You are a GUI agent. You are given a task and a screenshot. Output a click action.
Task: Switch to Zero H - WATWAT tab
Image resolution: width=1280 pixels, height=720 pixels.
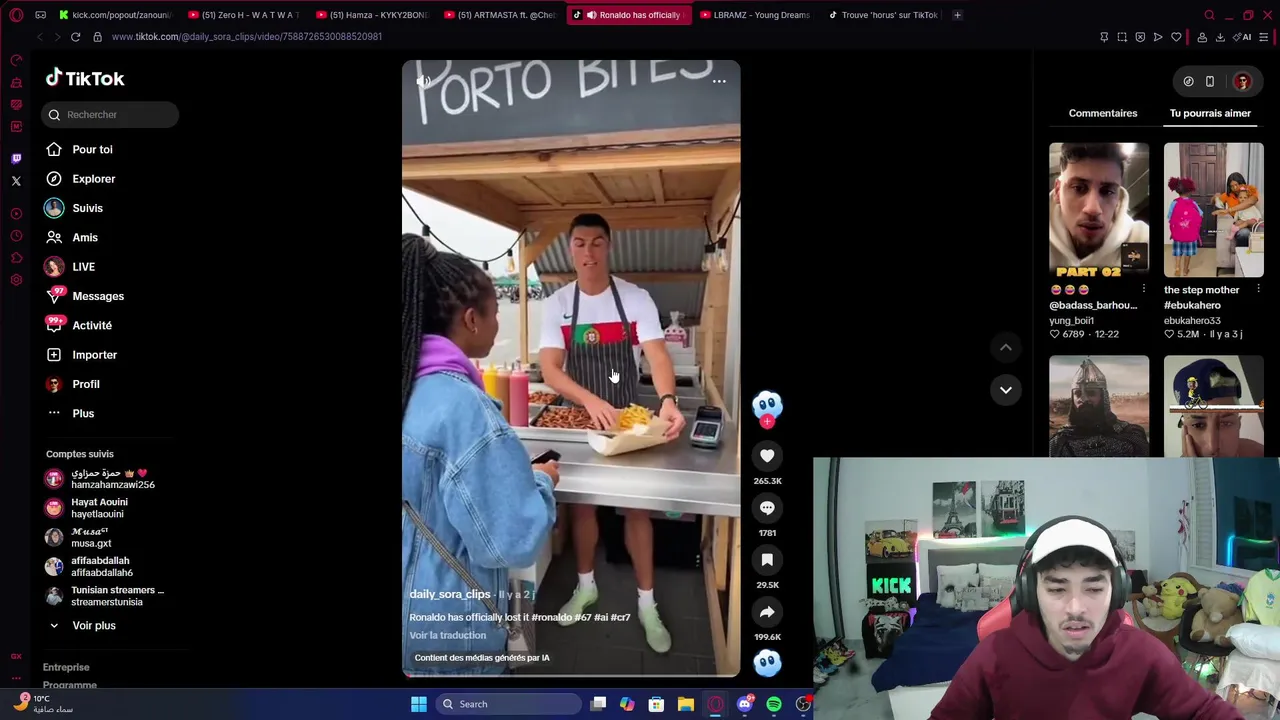pos(245,15)
